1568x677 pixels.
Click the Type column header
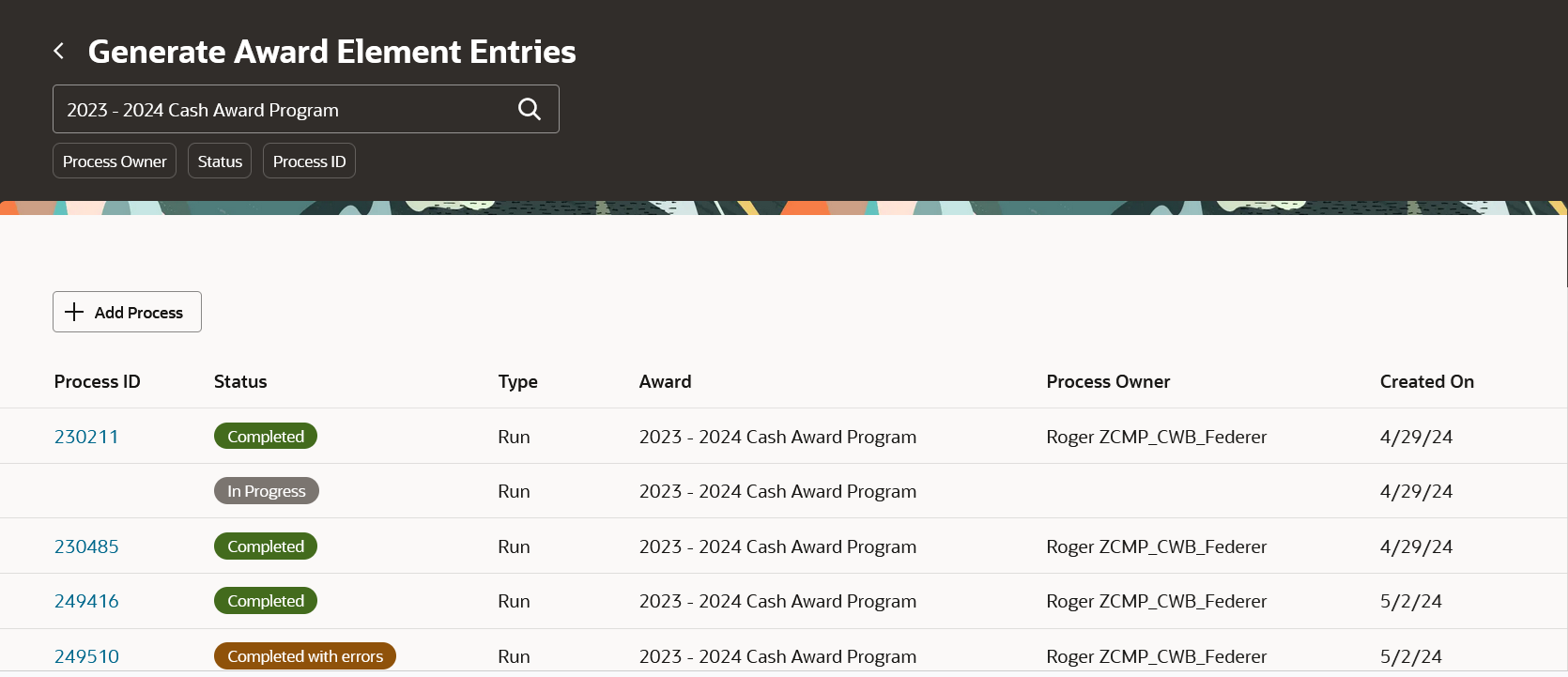click(x=518, y=381)
